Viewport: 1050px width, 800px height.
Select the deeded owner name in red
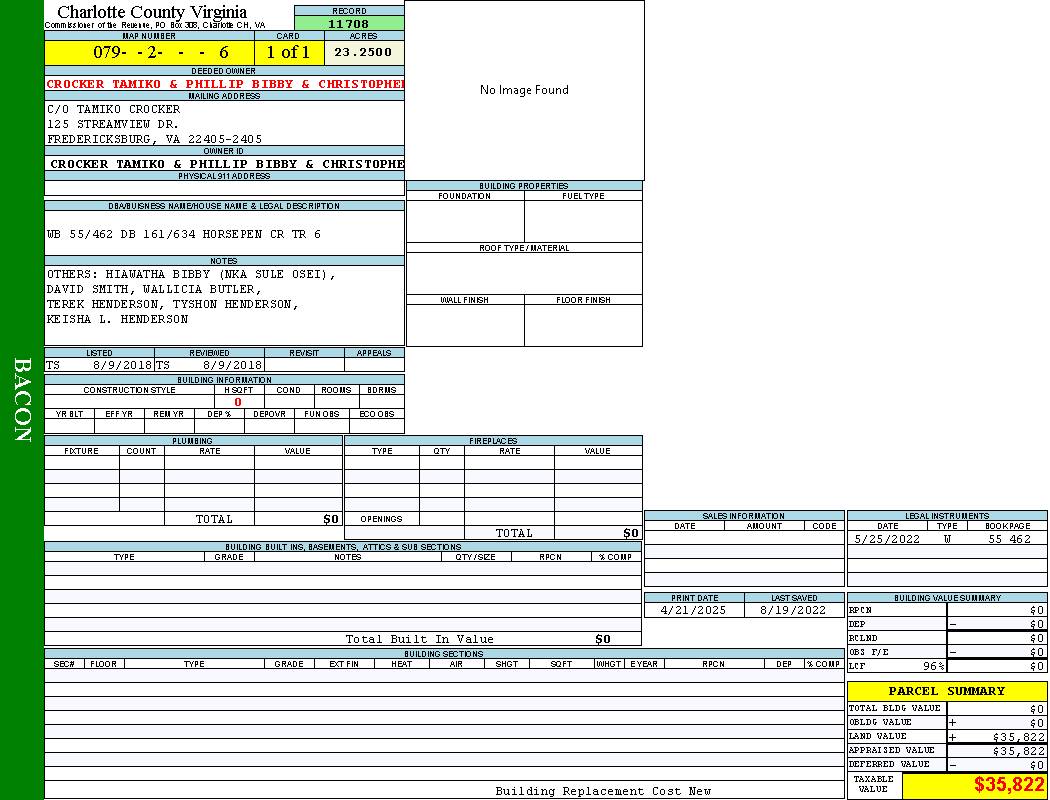[x=225, y=84]
